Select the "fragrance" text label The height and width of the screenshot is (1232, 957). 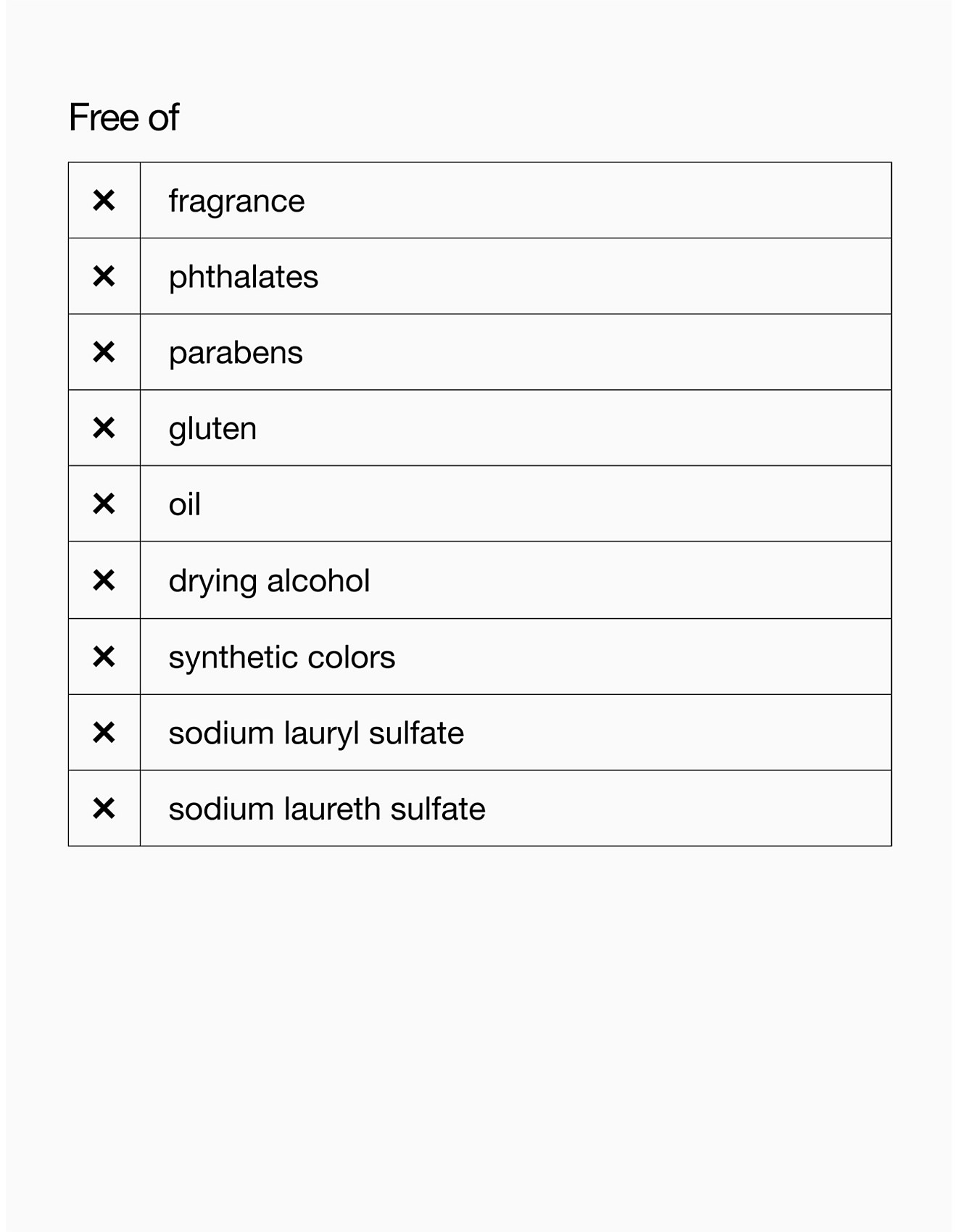point(236,201)
